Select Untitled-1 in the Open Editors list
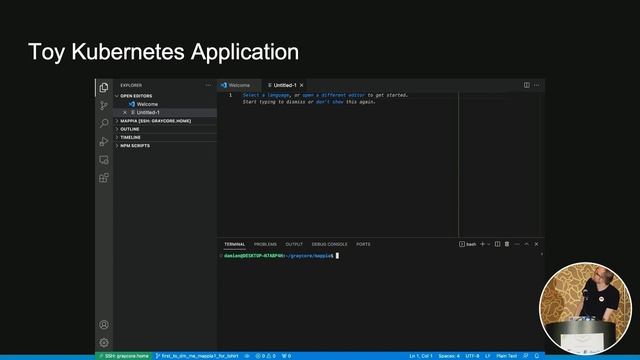The image size is (640, 360). coord(165,112)
